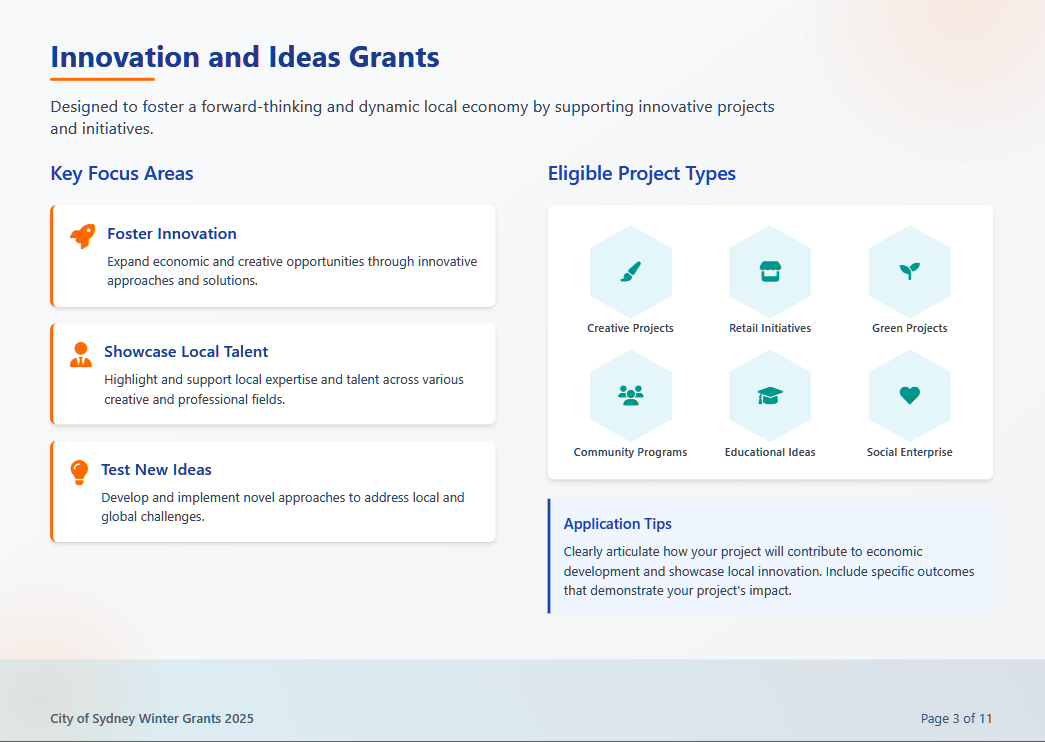This screenshot has height=742, width=1045.
Task: Select the graduation cap Educational Ideas icon
Action: point(770,395)
